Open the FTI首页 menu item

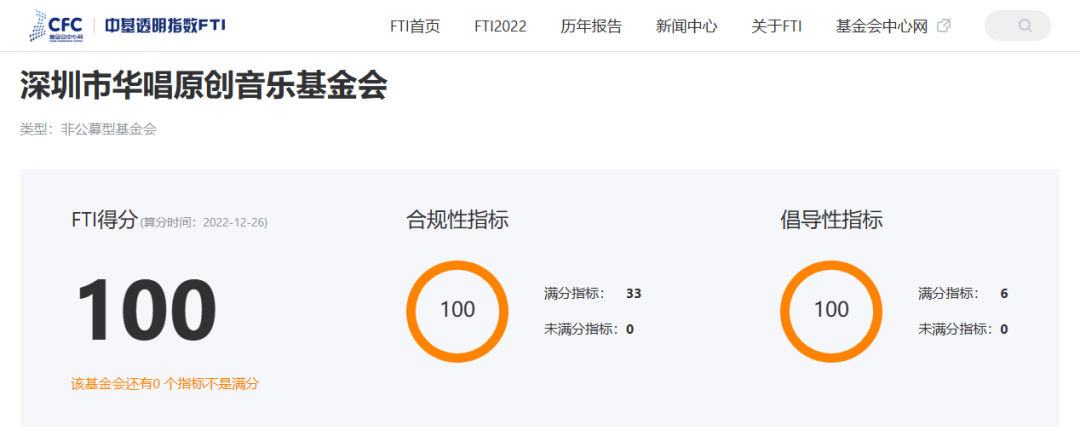point(415,26)
